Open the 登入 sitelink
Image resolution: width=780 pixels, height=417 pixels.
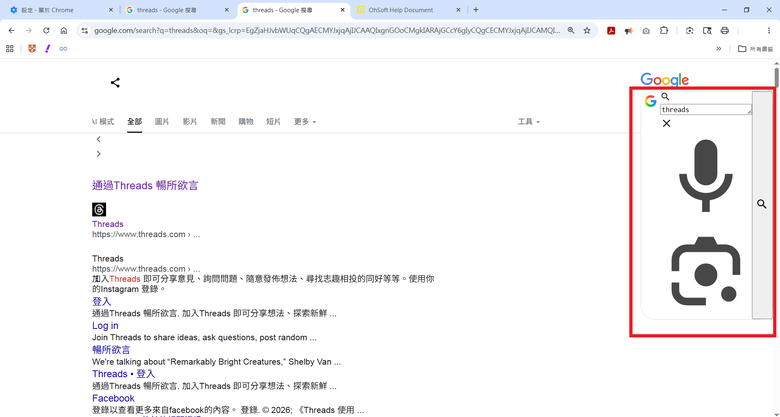(101, 302)
